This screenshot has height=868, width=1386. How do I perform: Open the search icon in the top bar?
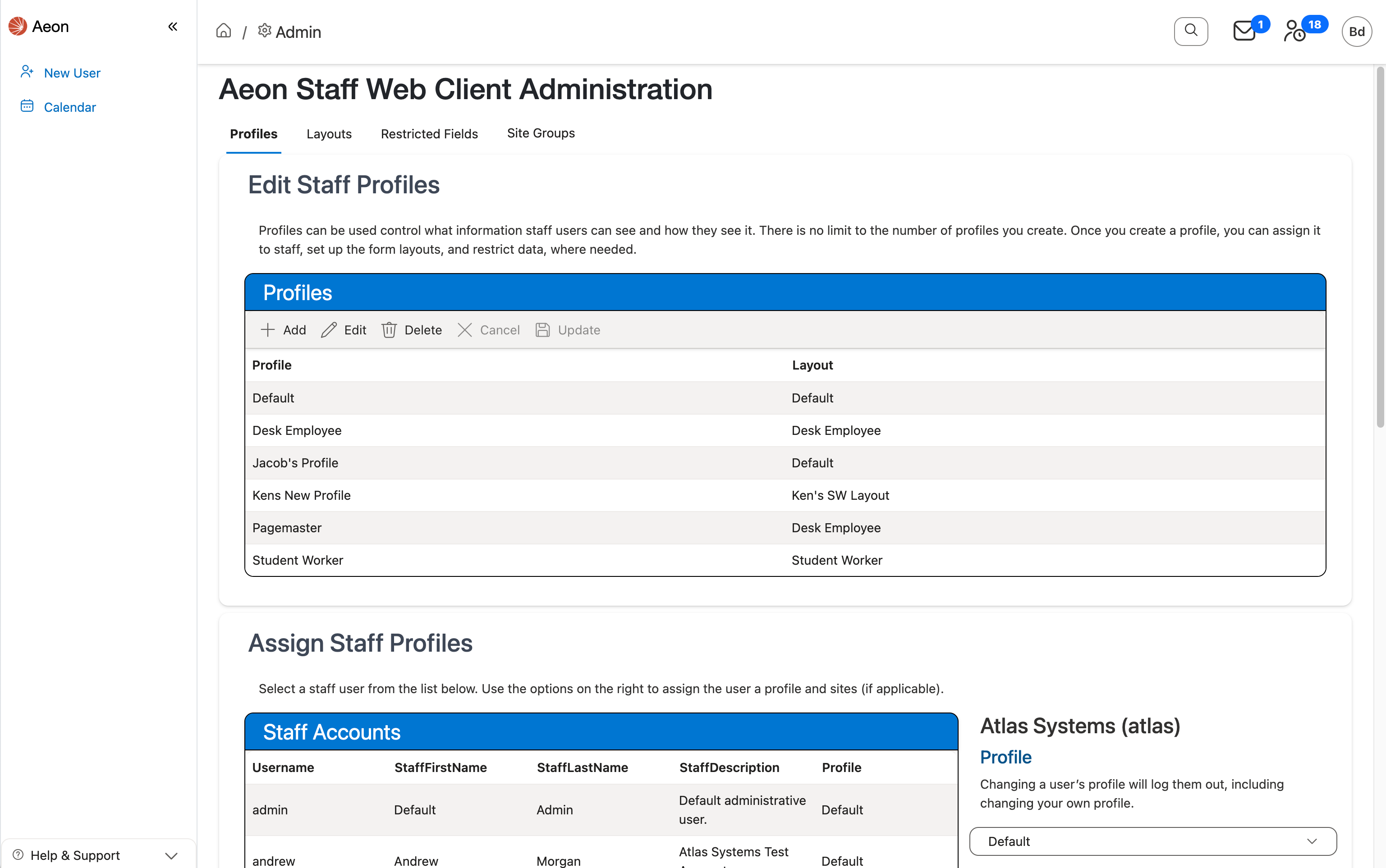(x=1191, y=31)
